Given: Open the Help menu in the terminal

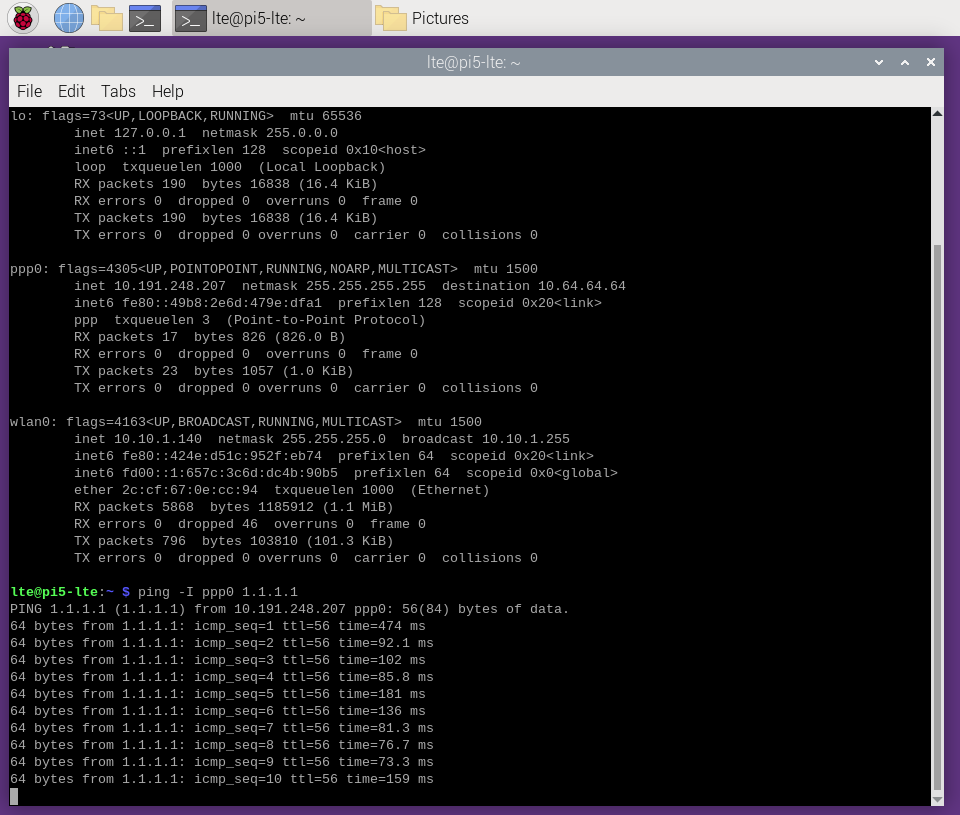Looking at the screenshot, I should pos(167,91).
